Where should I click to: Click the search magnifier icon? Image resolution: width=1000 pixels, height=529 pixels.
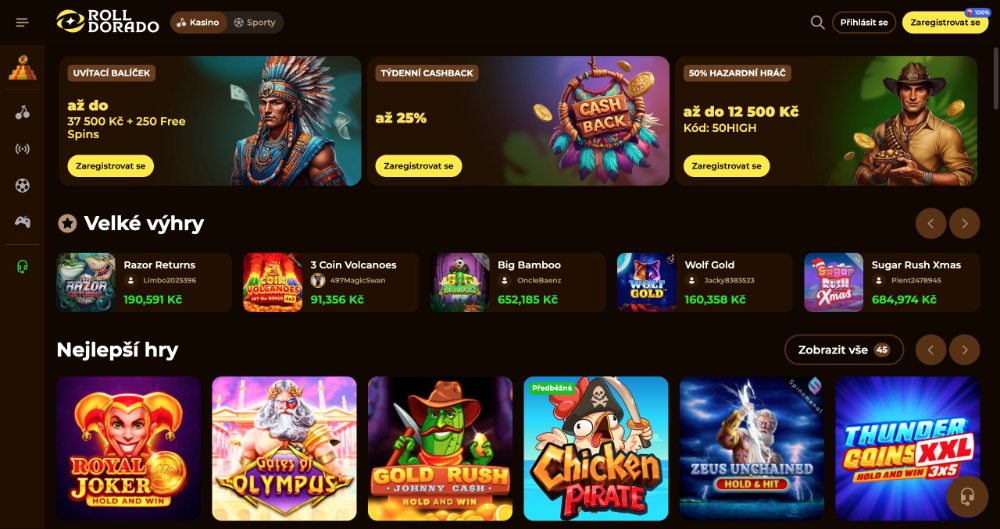pyautogui.click(x=817, y=22)
